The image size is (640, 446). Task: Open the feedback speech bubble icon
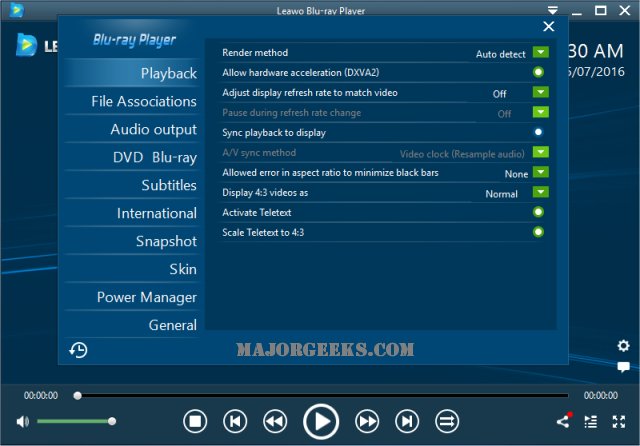point(623,366)
